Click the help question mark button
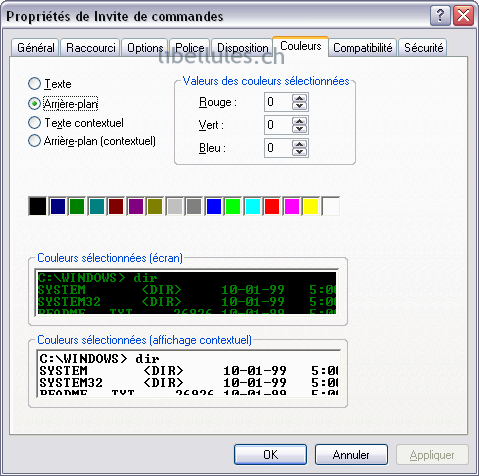This screenshot has width=479, height=476. tap(440, 16)
